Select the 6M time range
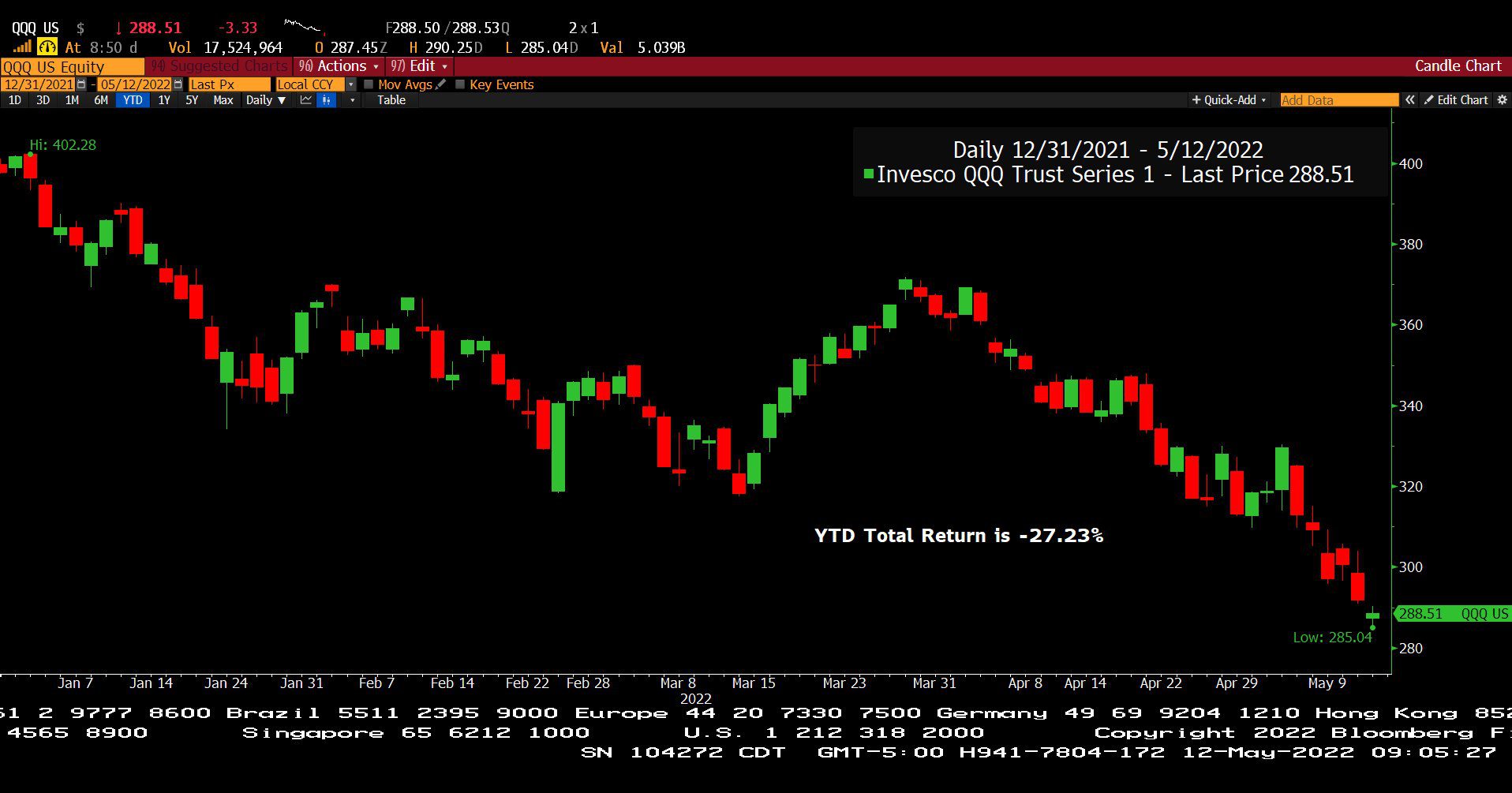This screenshot has height=793, width=1512. 101,100
